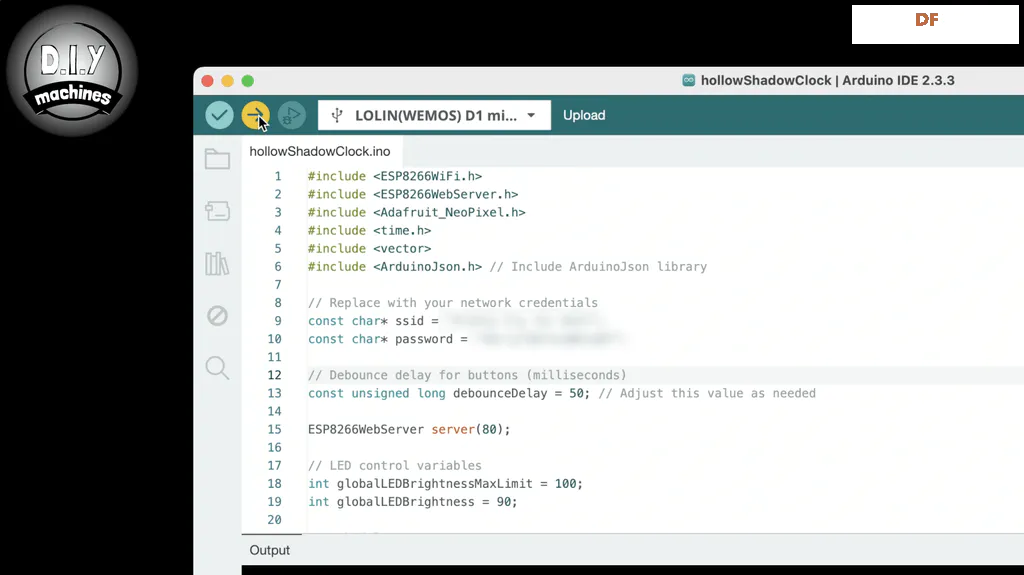This screenshot has width=1024, height=575.
Task: Click 'debounceDelay = 50;' code
Action: tap(521, 393)
